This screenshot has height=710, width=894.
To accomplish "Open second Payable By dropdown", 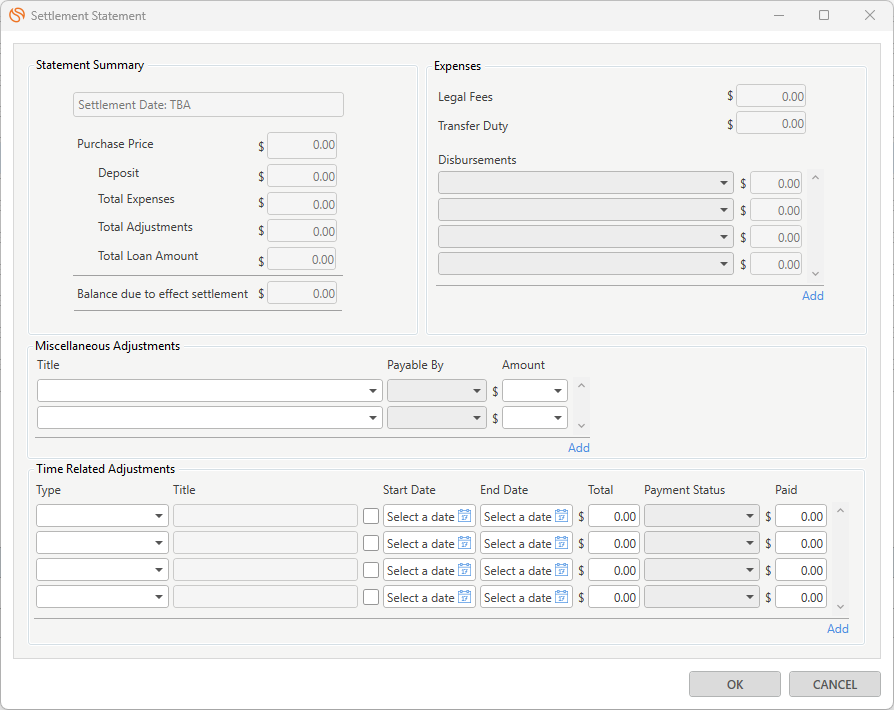I will 437,418.
